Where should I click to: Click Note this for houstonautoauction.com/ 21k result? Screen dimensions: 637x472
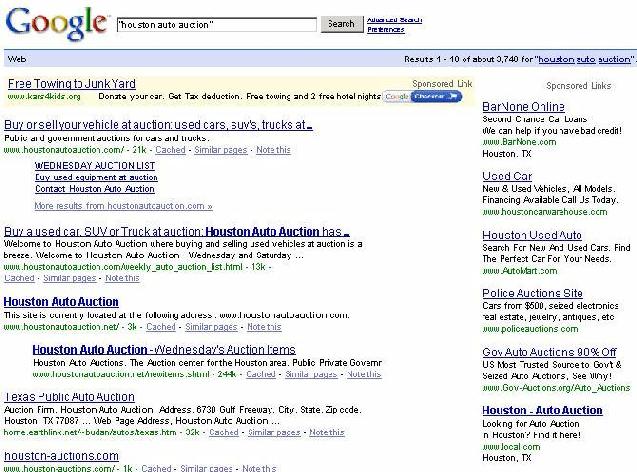(x=273, y=150)
